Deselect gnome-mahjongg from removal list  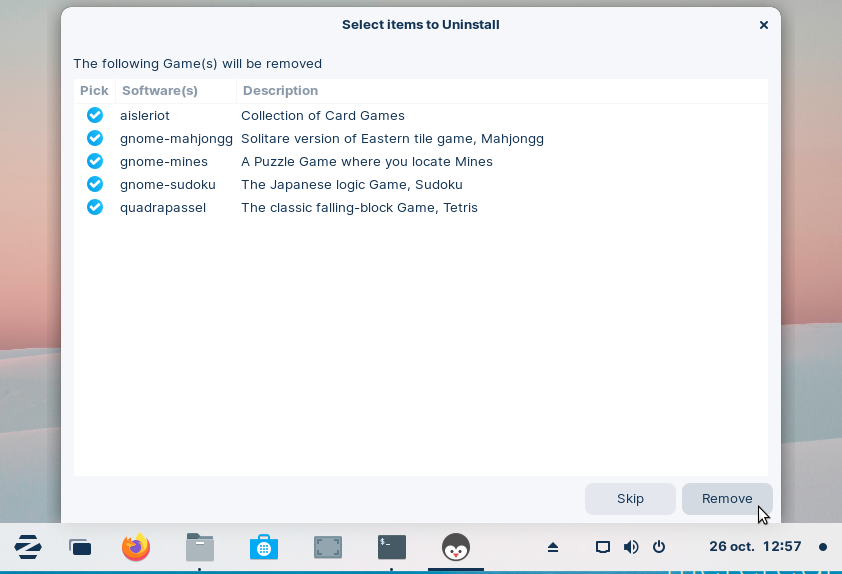95,138
